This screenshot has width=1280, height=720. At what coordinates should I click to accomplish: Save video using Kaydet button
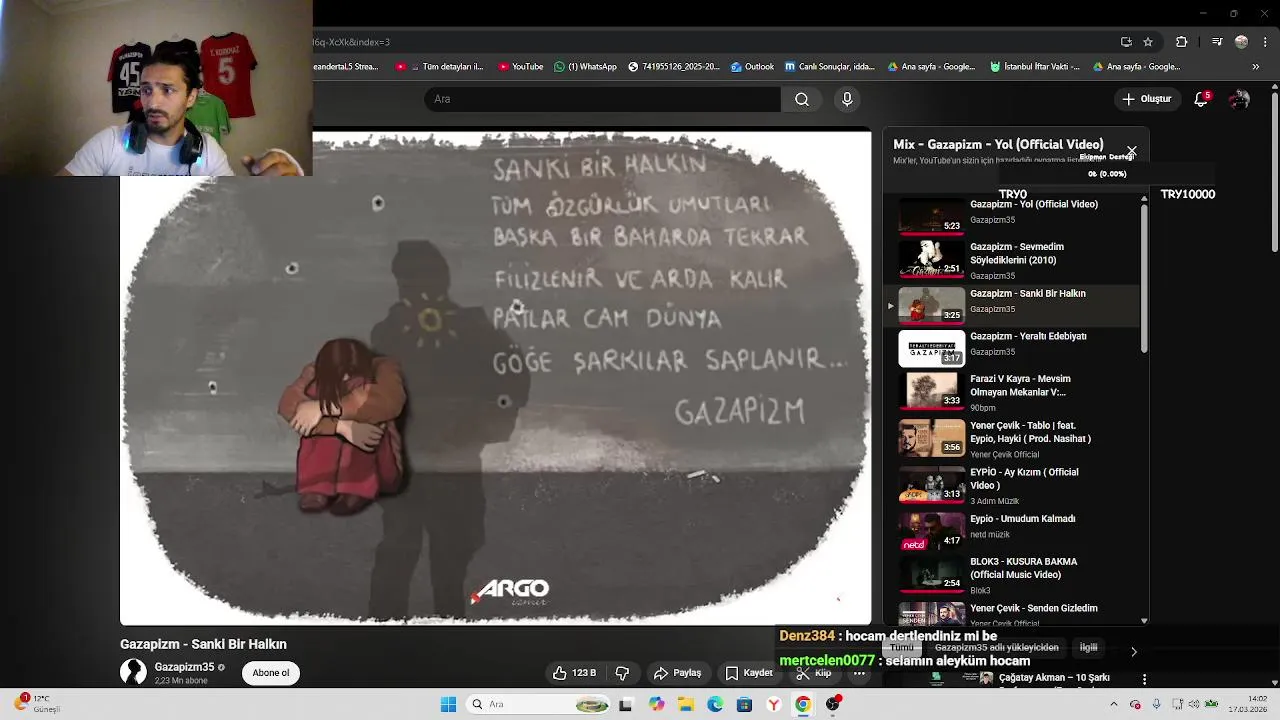(x=749, y=673)
